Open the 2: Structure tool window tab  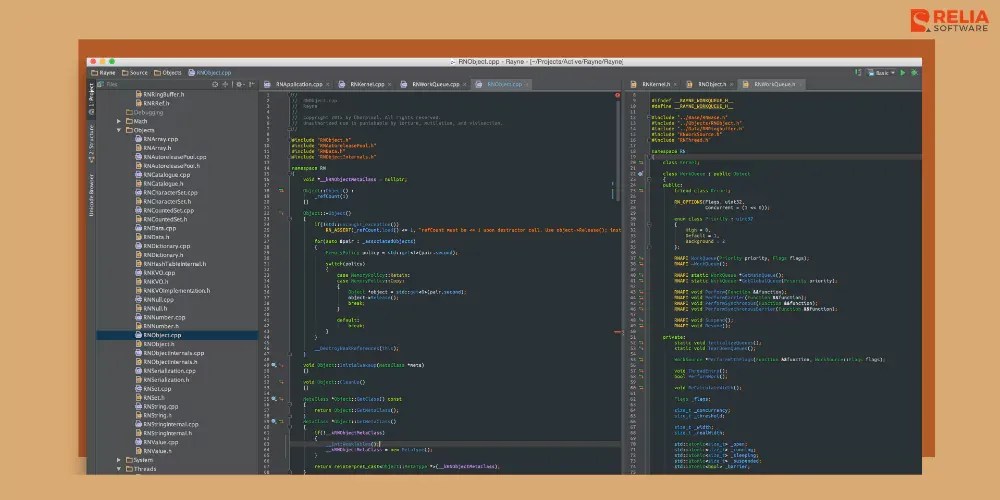pos(91,145)
